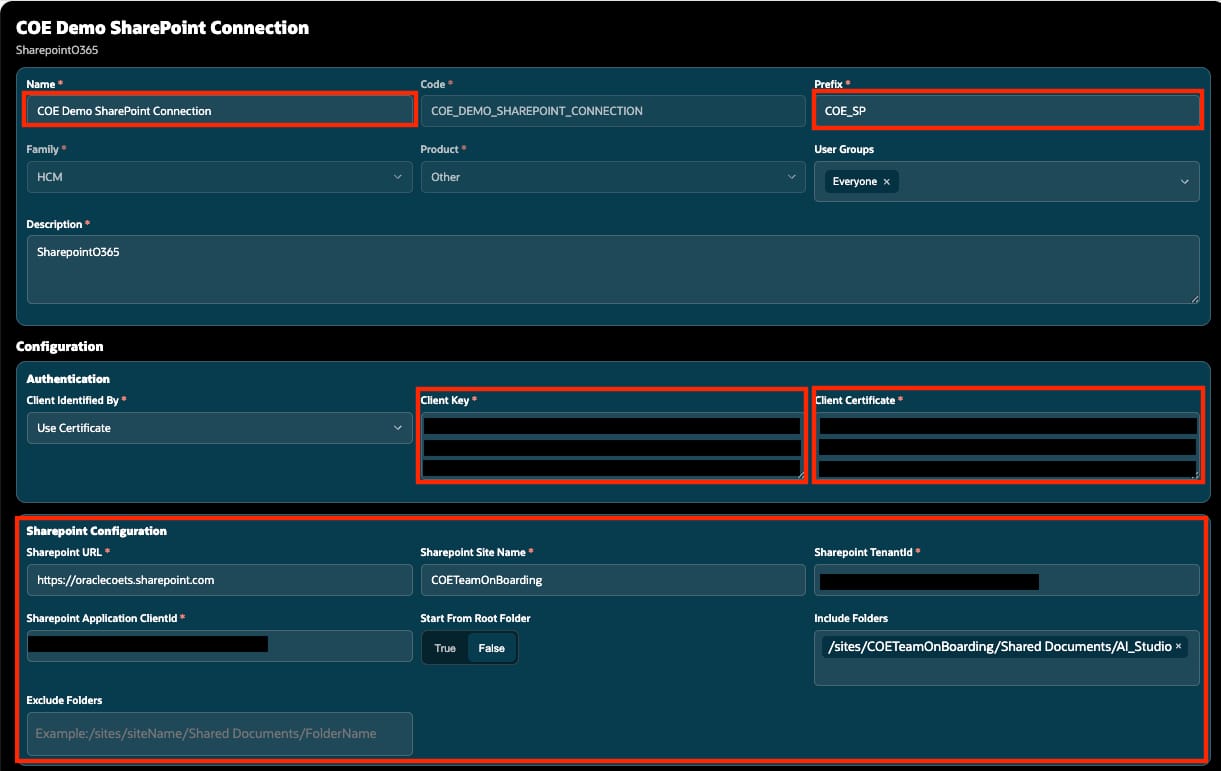Expand the User Groups dropdown arrow

pyautogui.click(x=1184, y=182)
